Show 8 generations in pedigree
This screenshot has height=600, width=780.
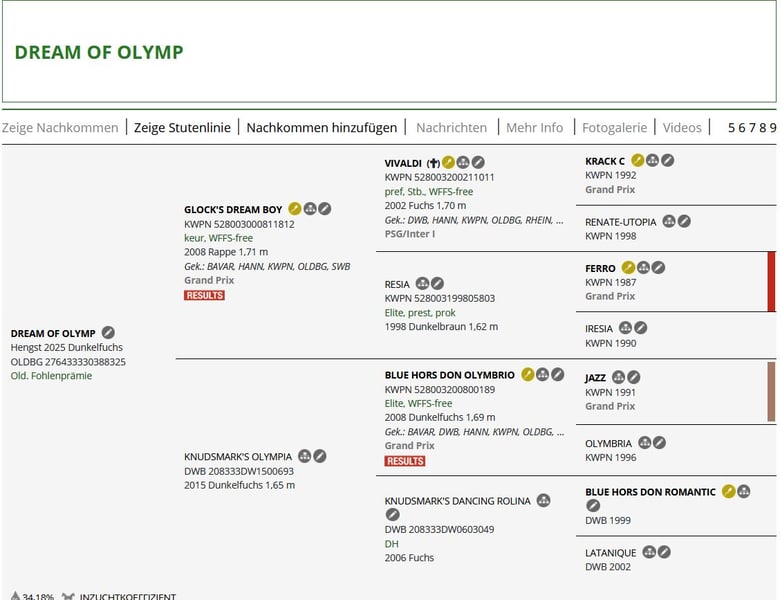[x=763, y=128]
